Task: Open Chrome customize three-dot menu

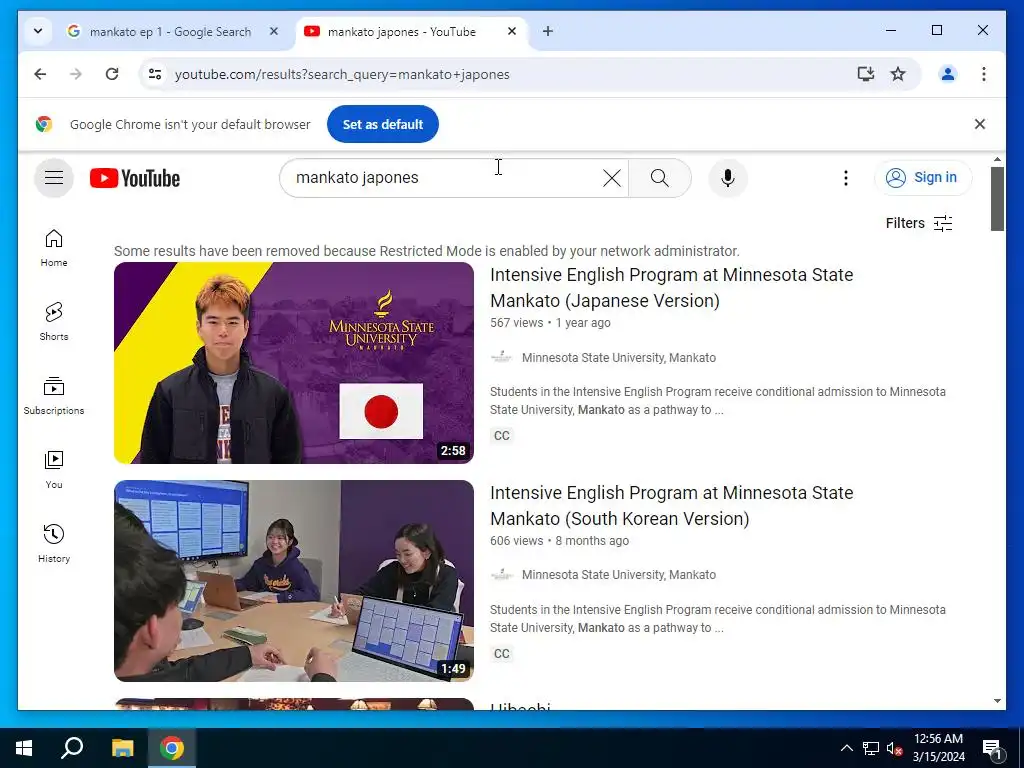Action: tap(984, 74)
